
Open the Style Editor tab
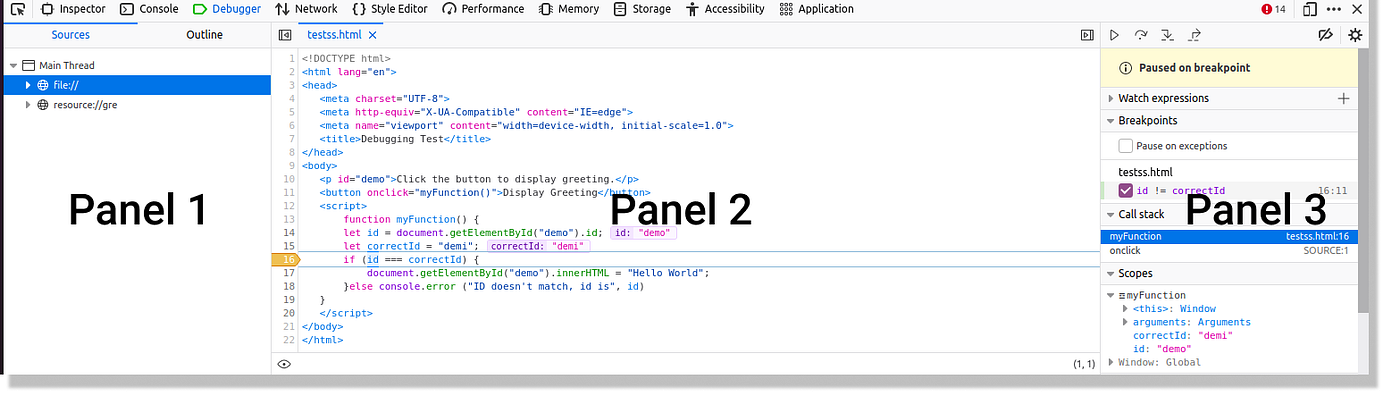point(391,9)
